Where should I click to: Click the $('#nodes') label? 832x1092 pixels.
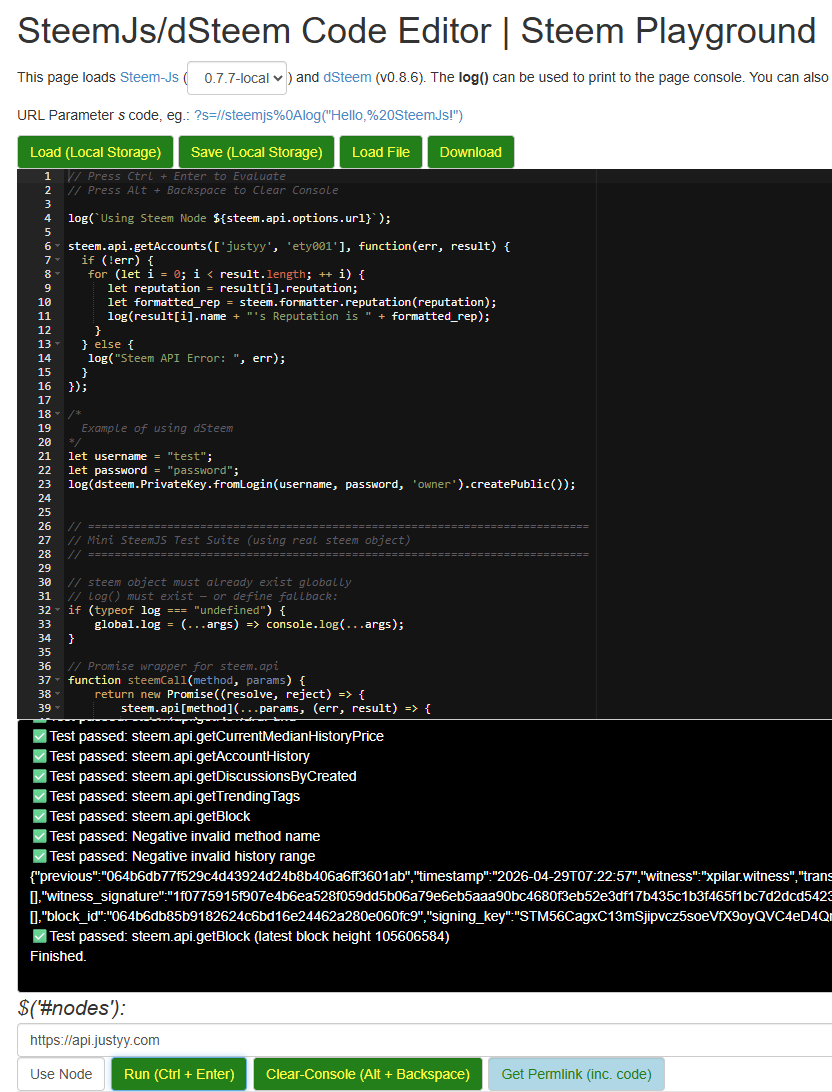(72, 1008)
